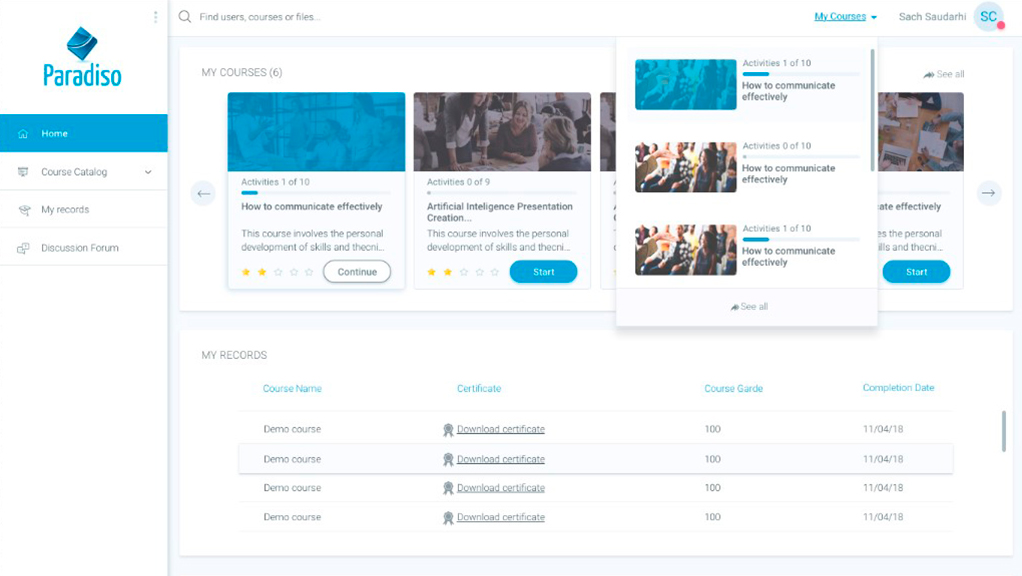Click the Discussion Forum chat icon
Viewport: 1022px width, 576px height.
click(x=23, y=248)
